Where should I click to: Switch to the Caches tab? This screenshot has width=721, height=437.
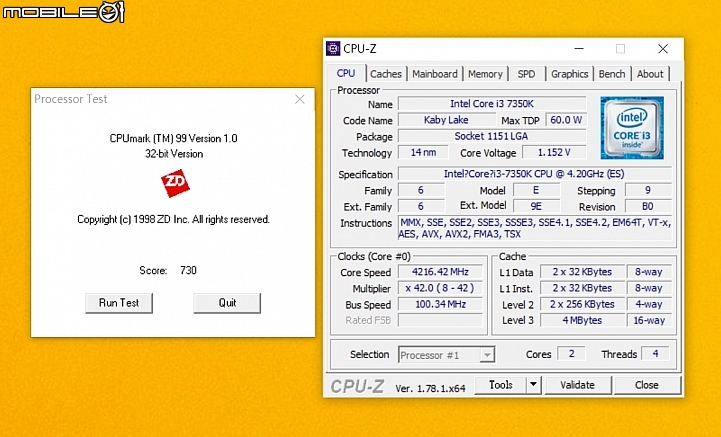pos(385,74)
